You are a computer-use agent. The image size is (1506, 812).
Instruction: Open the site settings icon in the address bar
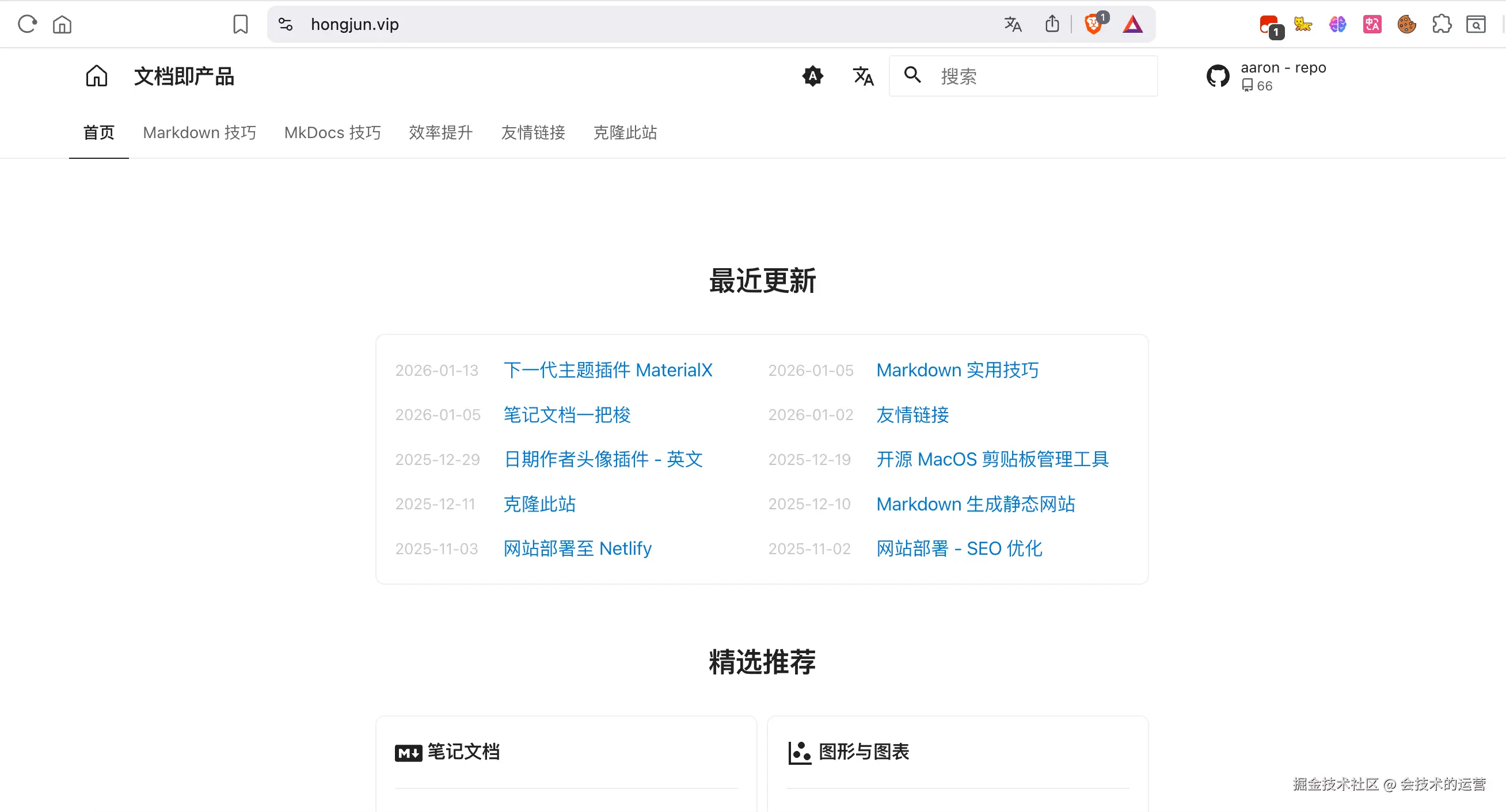286,24
